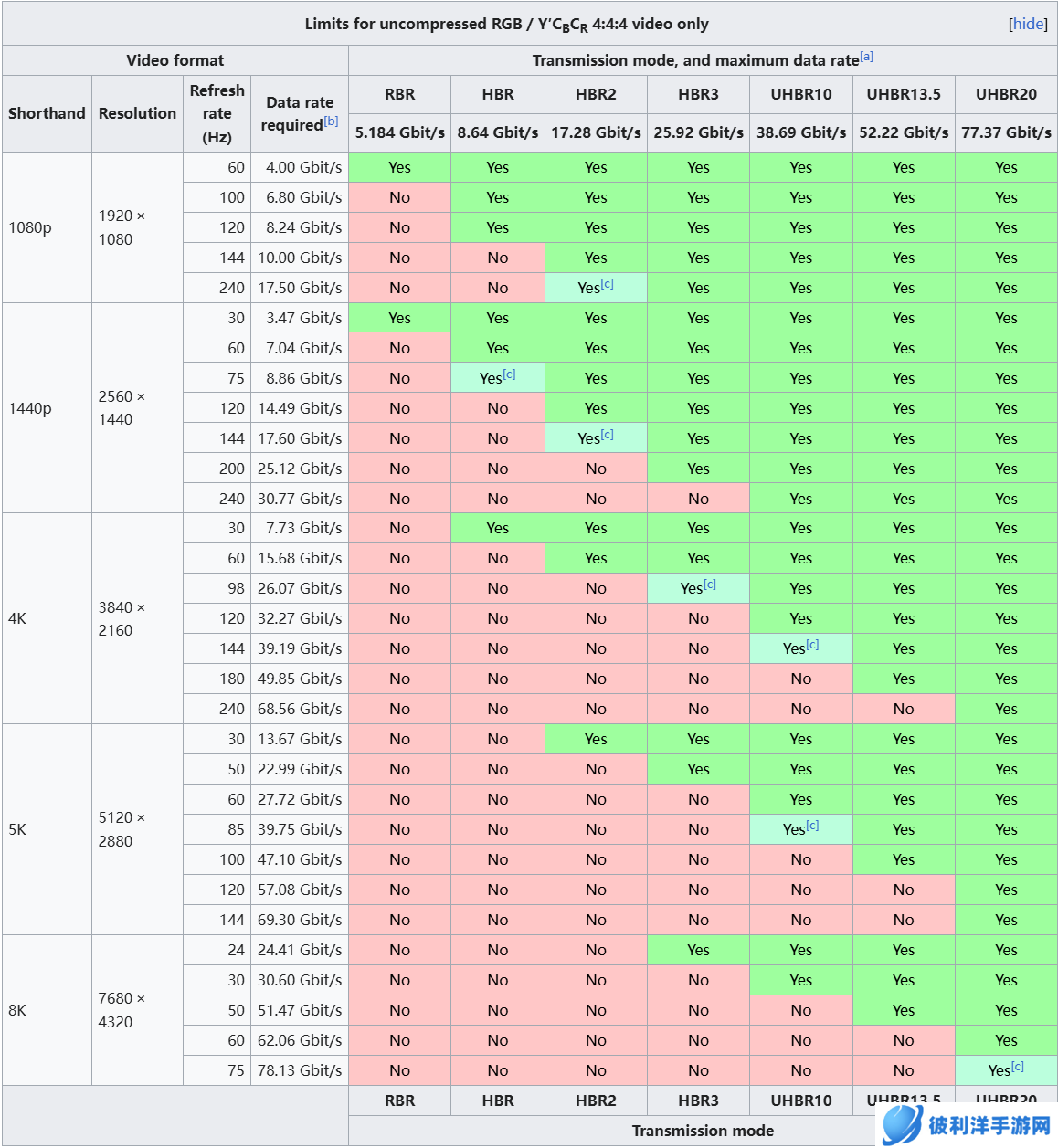Select the Shorthand column header
Viewport: 1058px width, 1148px height.
47,113
